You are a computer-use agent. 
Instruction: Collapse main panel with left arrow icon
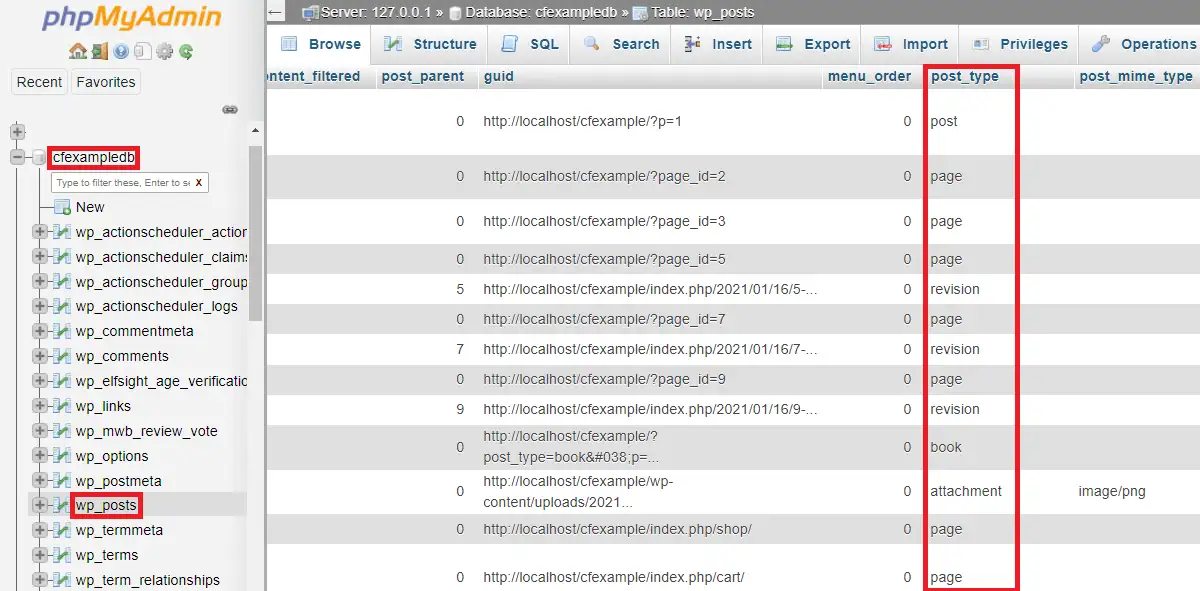coord(277,13)
